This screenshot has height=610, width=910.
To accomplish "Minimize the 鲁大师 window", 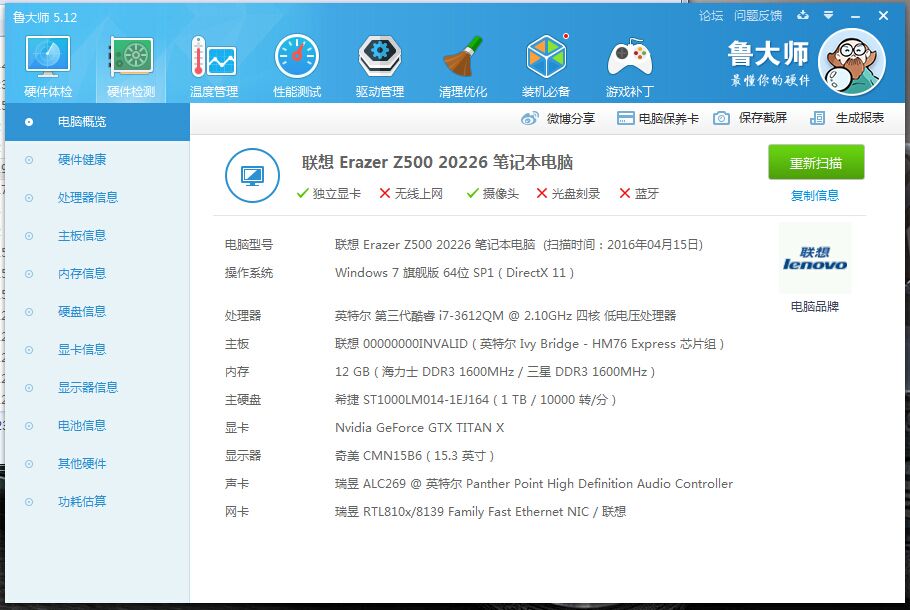I will [x=855, y=16].
